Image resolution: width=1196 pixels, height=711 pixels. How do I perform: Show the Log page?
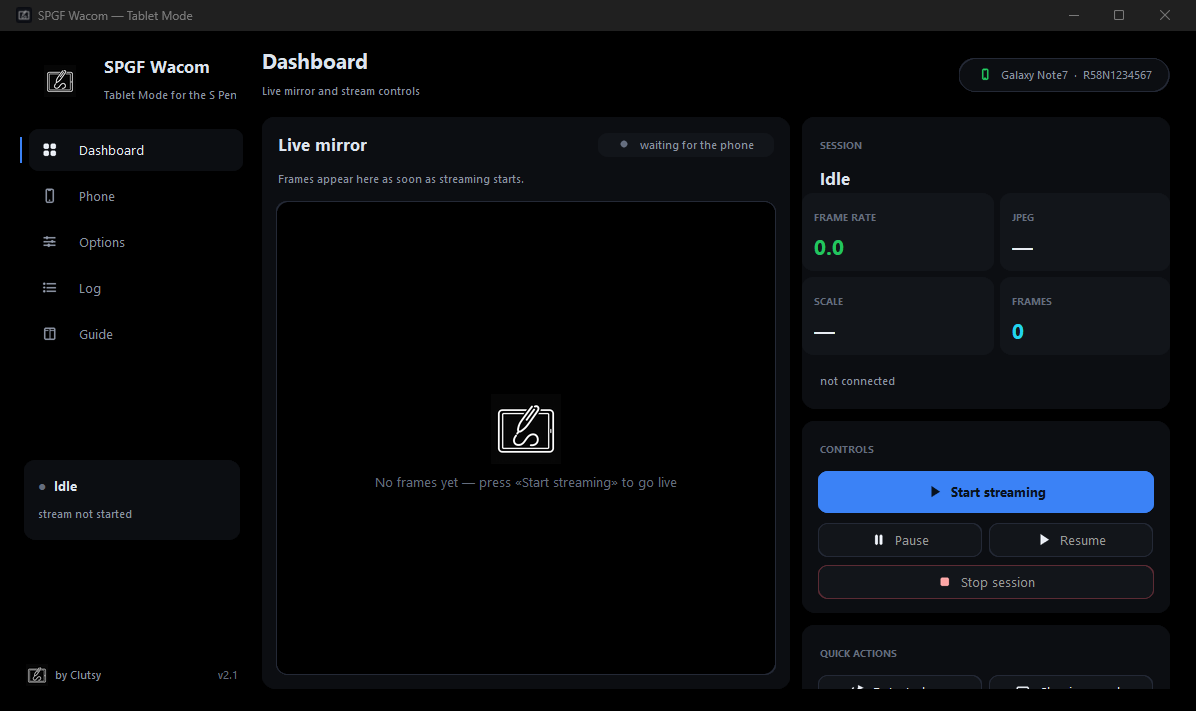(x=136, y=288)
